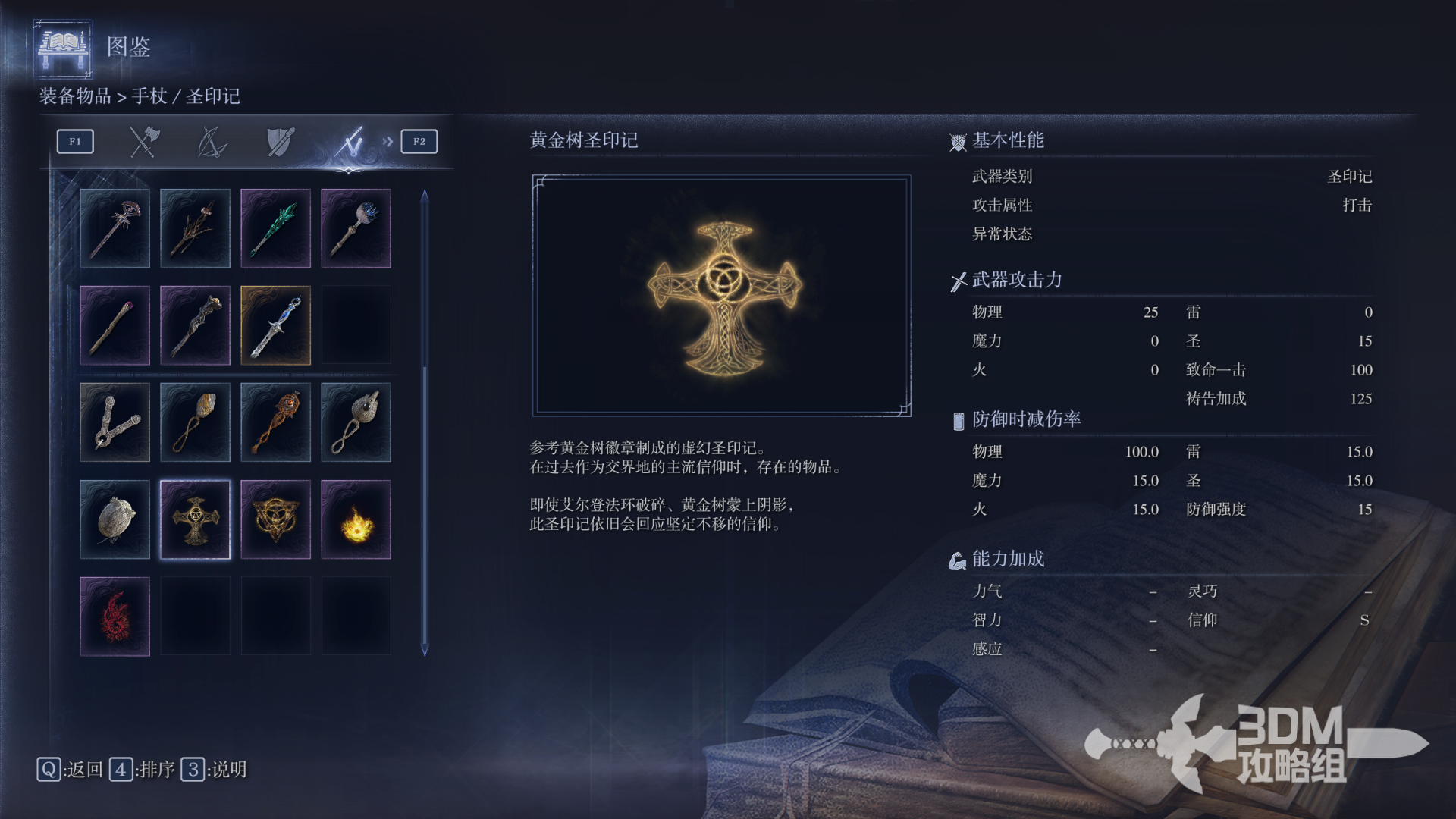This screenshot has width=1456, height=819.
Task: Click the scrollbar up arrow
Action: point(425,196)
